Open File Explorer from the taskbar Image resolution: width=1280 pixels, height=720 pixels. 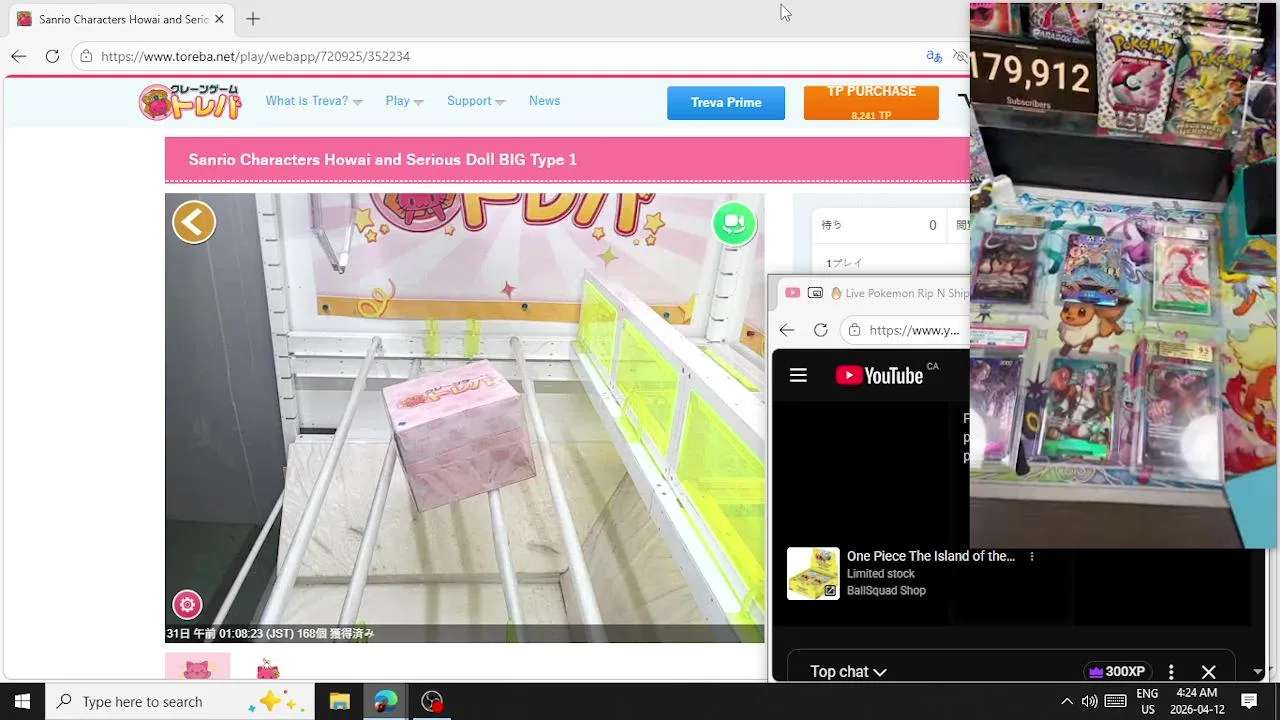coord(339,701)
